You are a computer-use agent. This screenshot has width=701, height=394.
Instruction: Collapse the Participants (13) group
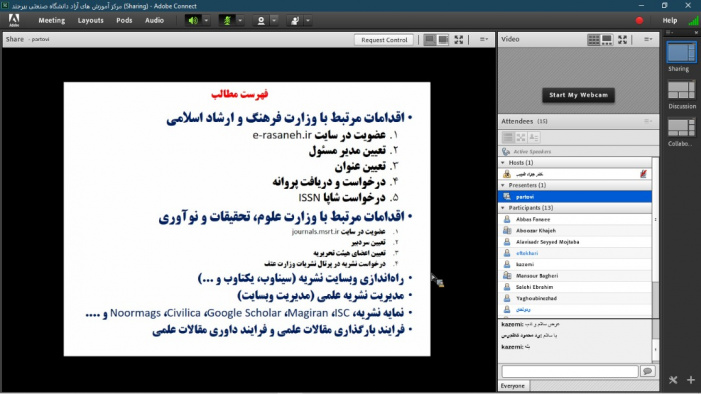click(x=503, y=208)
